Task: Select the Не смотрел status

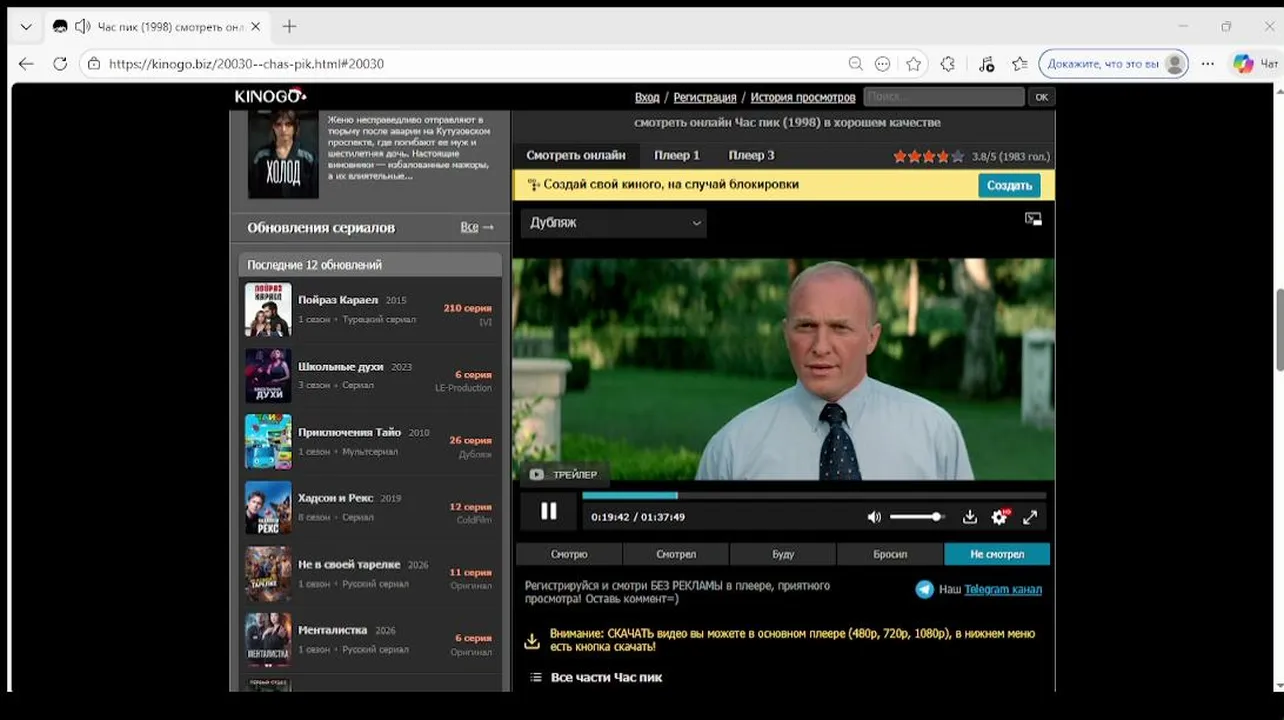Action: click(x=997, y=554)
